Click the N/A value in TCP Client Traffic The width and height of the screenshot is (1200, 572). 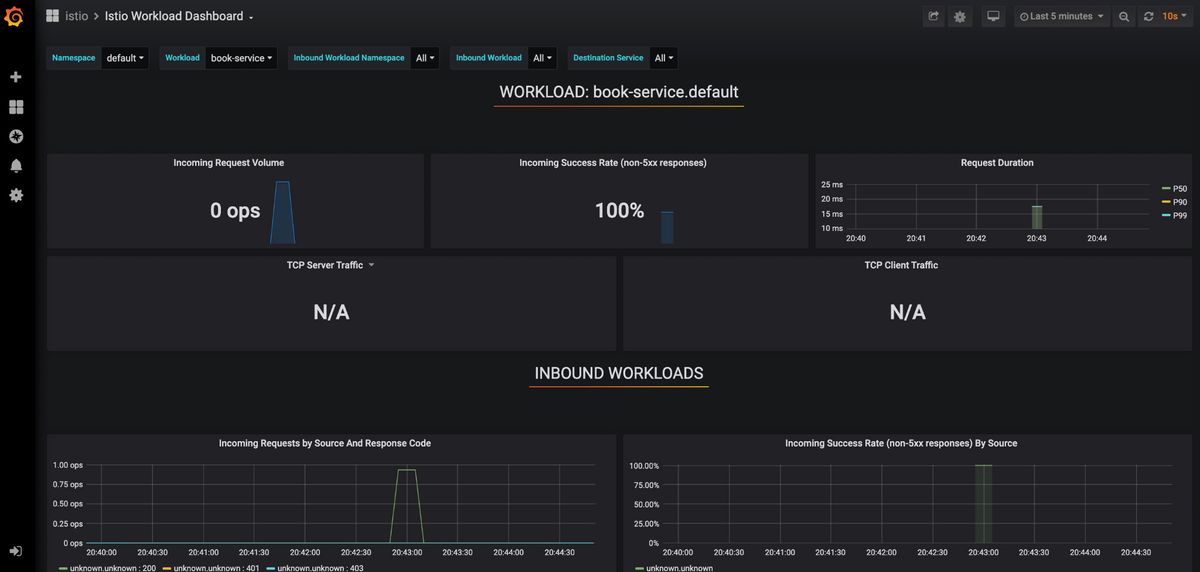(907, 312)
